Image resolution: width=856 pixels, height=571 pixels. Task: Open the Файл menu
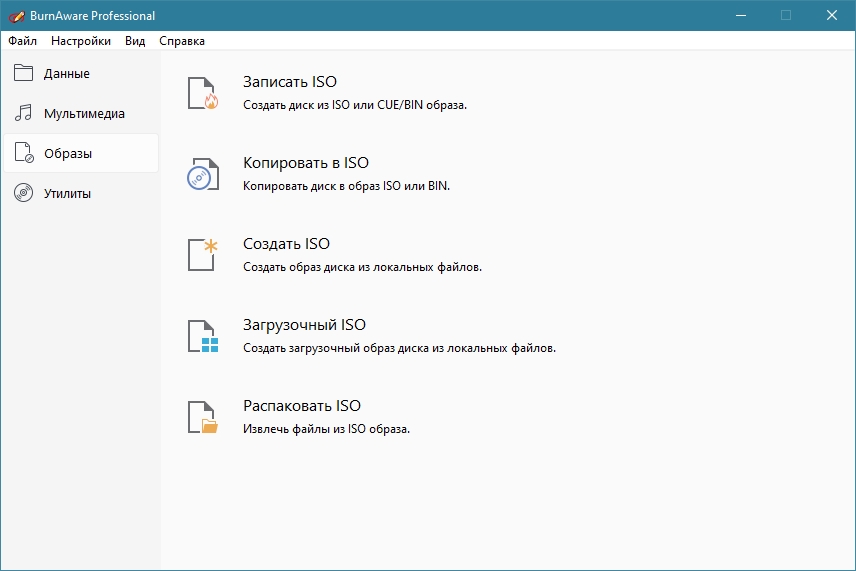pos(22,41)
